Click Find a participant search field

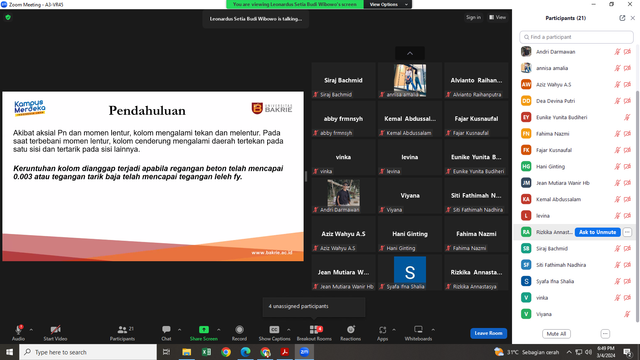[576, 37]
